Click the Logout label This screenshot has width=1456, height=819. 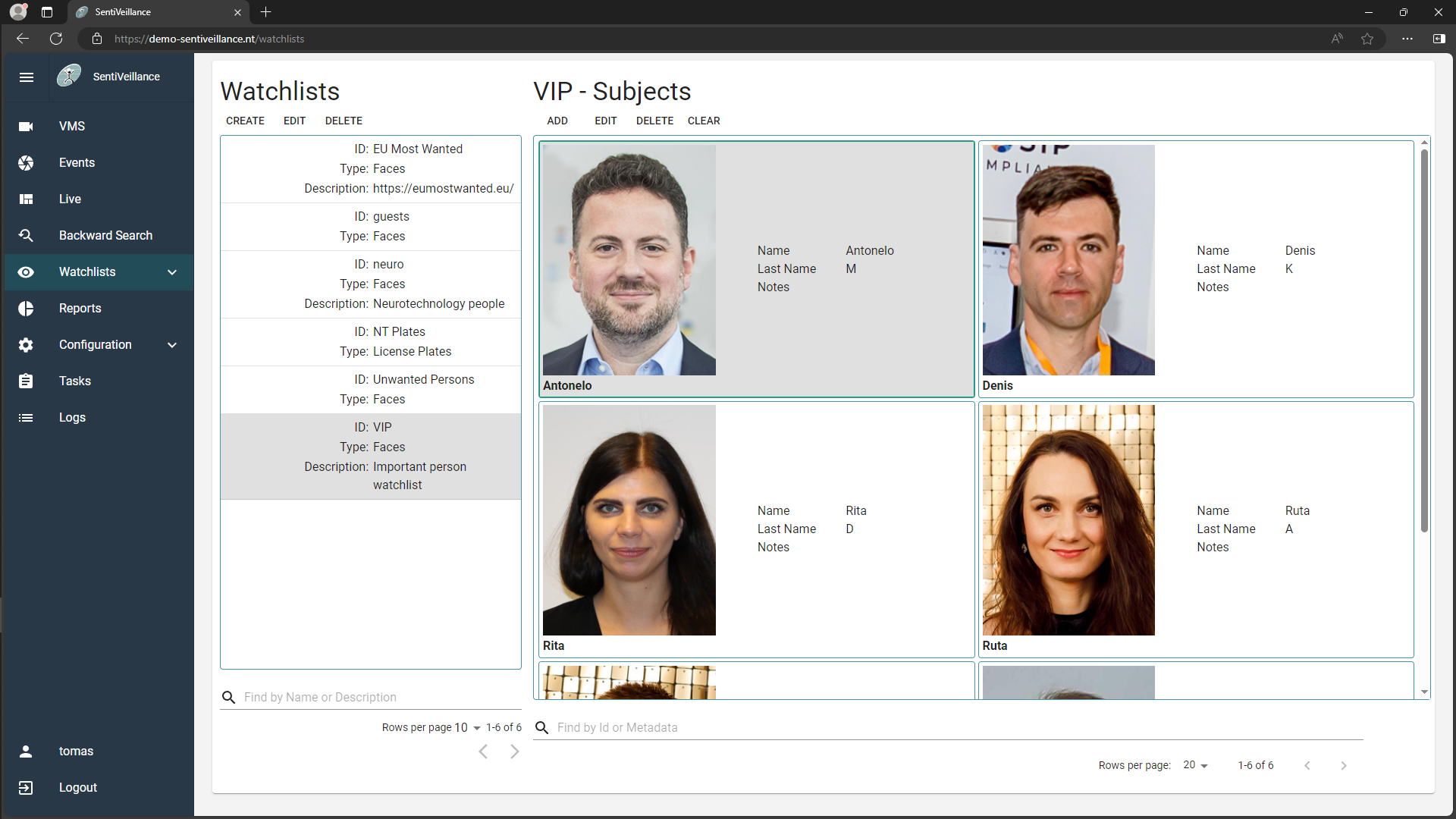78,787
